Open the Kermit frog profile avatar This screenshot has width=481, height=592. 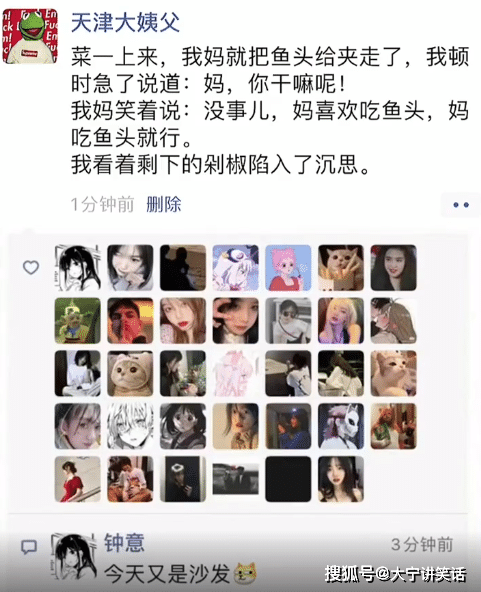[x=30, y=36]
